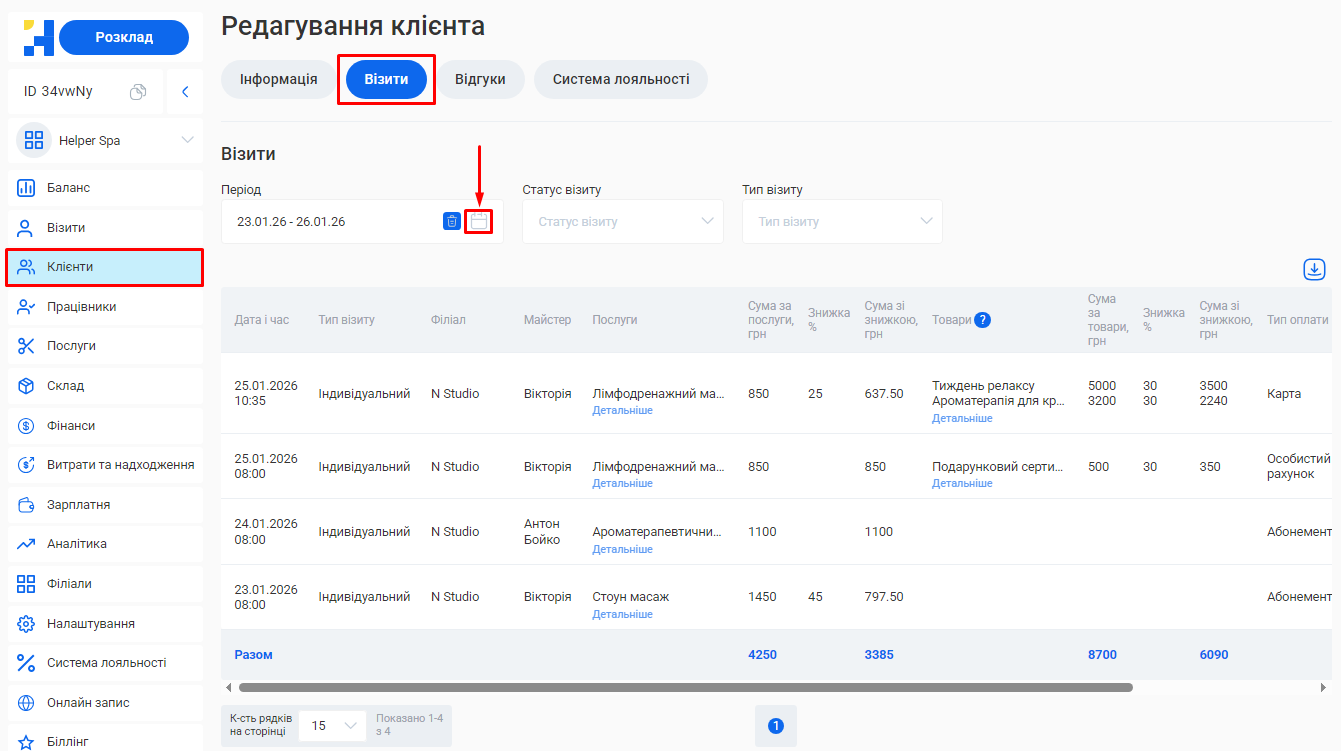The image size is (1341, 751).
Task: Switch to the Інформація tab
Action: coord(278,79)
